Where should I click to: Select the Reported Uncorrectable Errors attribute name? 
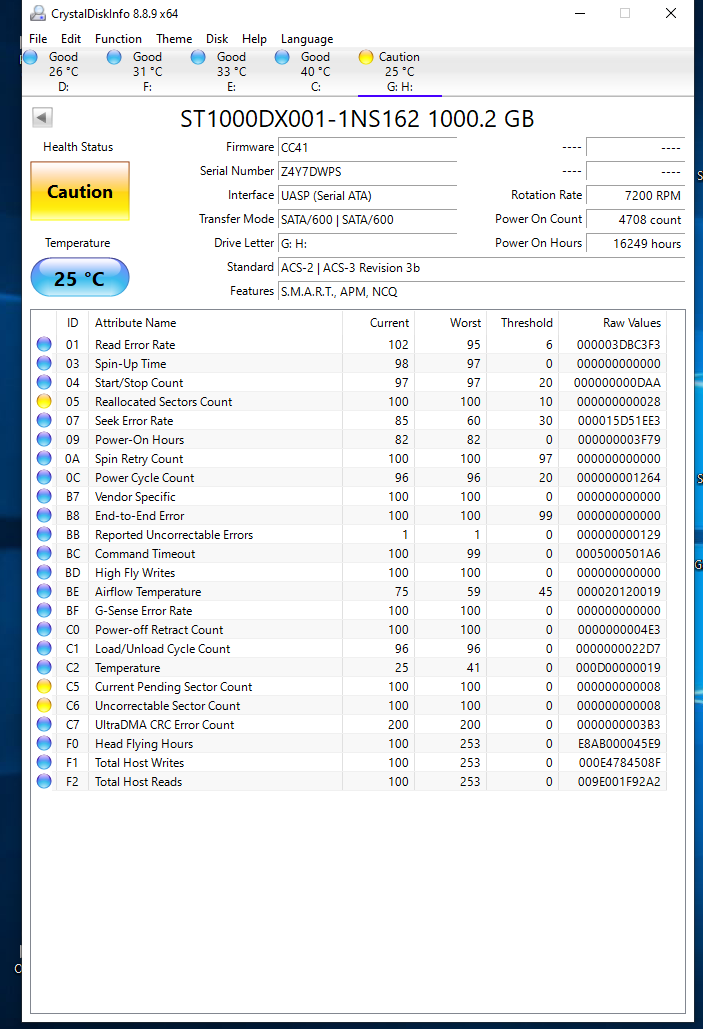pos(174,535)
